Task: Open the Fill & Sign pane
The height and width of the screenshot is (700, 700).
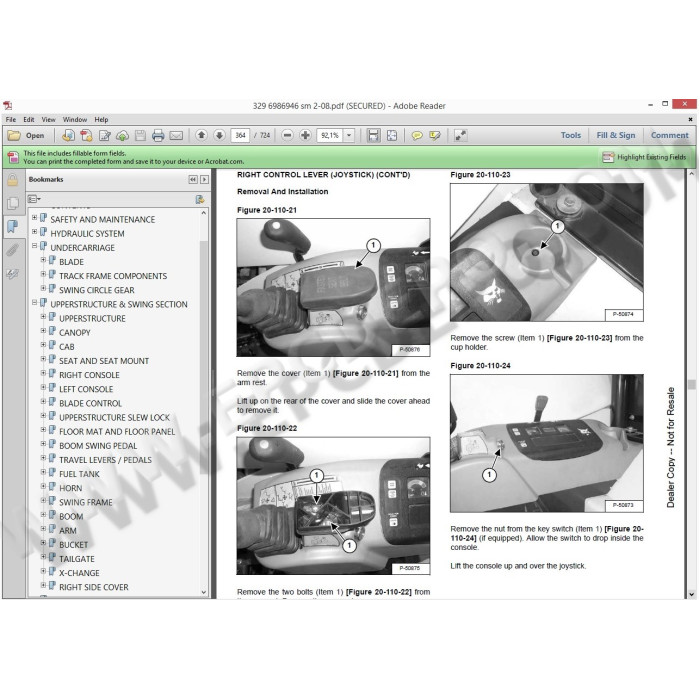Action: pyautogui.click(x=616, y=135)
